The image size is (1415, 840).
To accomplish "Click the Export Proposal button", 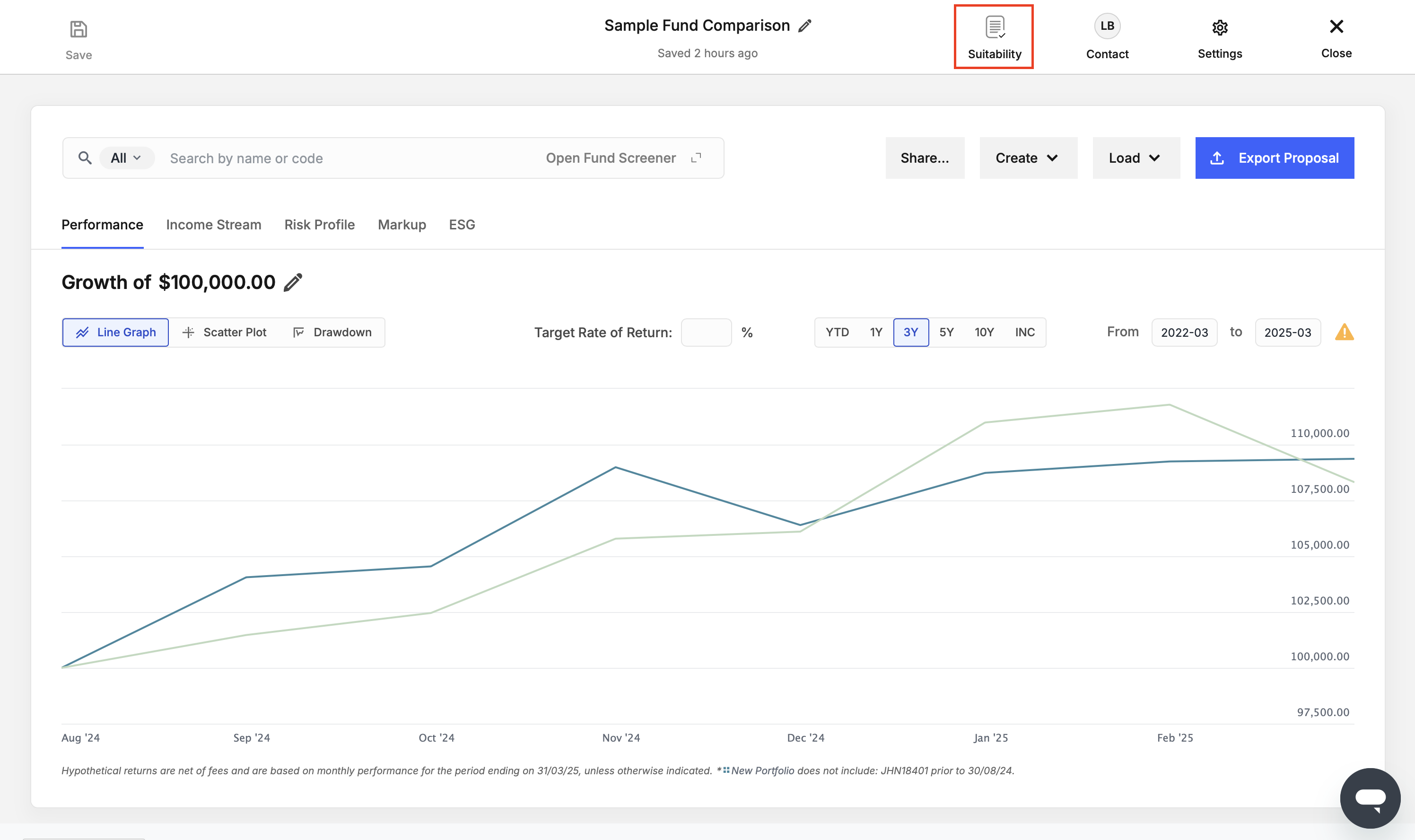I will [x=1275, y=158].
